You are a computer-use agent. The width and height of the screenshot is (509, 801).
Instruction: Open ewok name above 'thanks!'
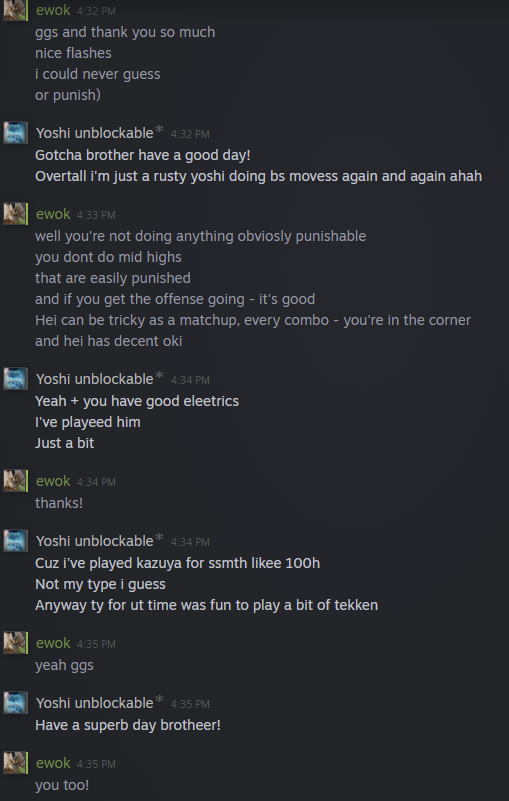[53, 481]
